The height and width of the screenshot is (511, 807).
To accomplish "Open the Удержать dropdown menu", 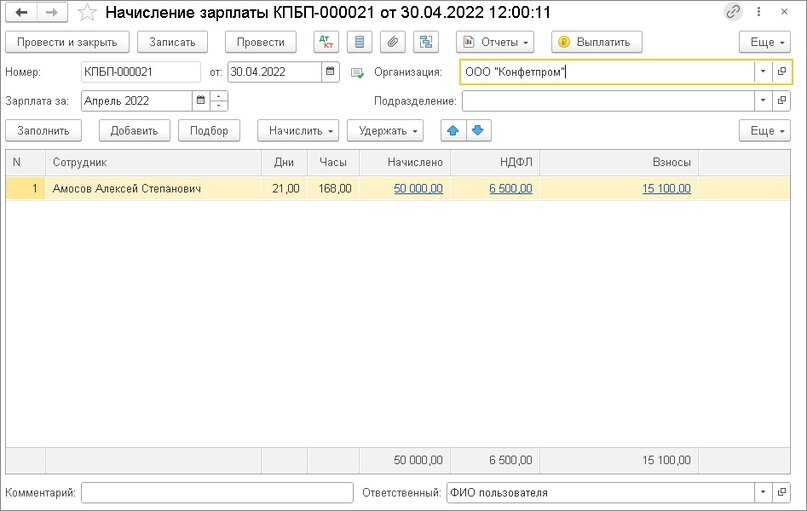I will [385, 131].
